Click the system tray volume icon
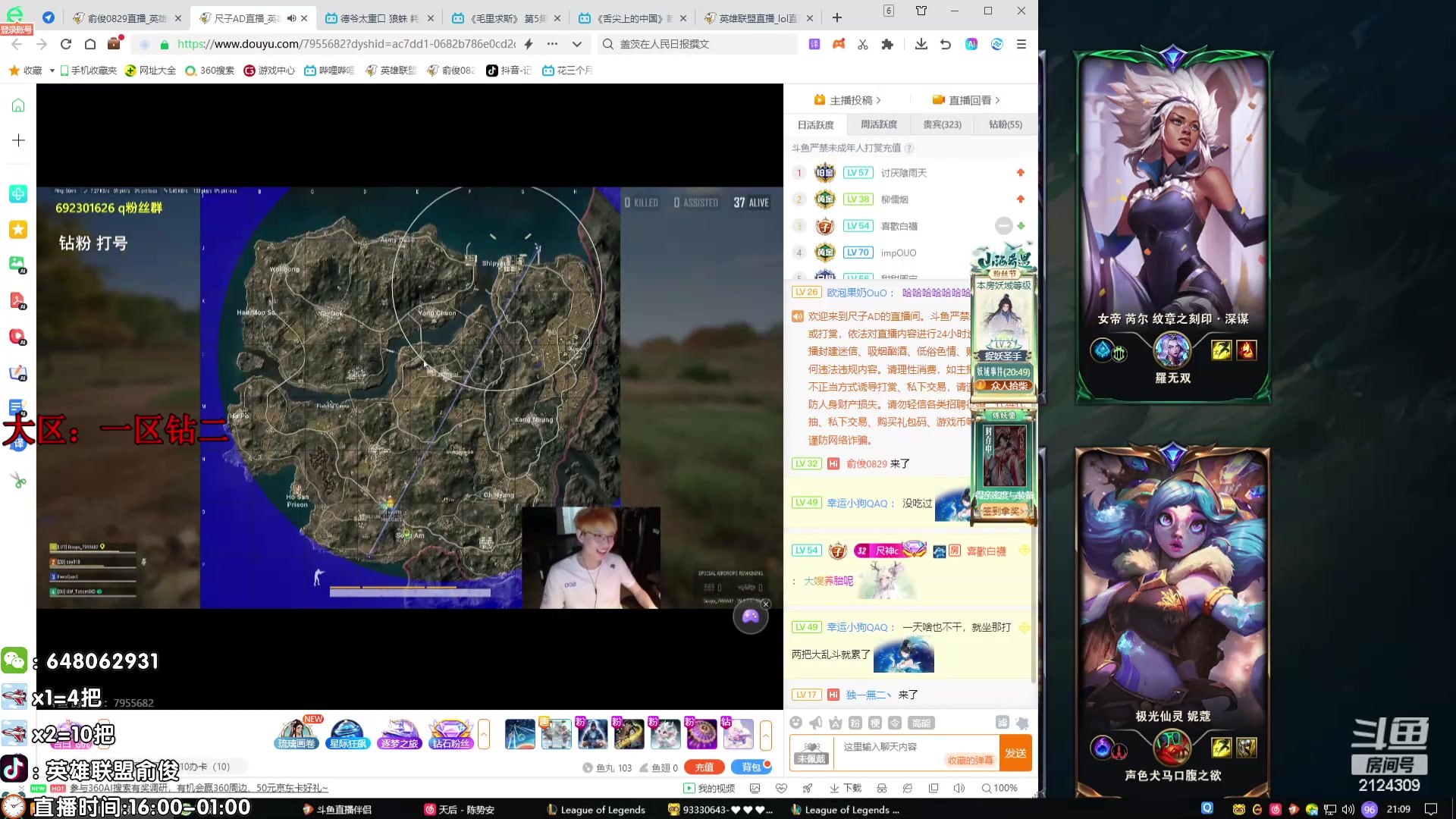Screen dimensions: 1456x819 [1348, 809]
